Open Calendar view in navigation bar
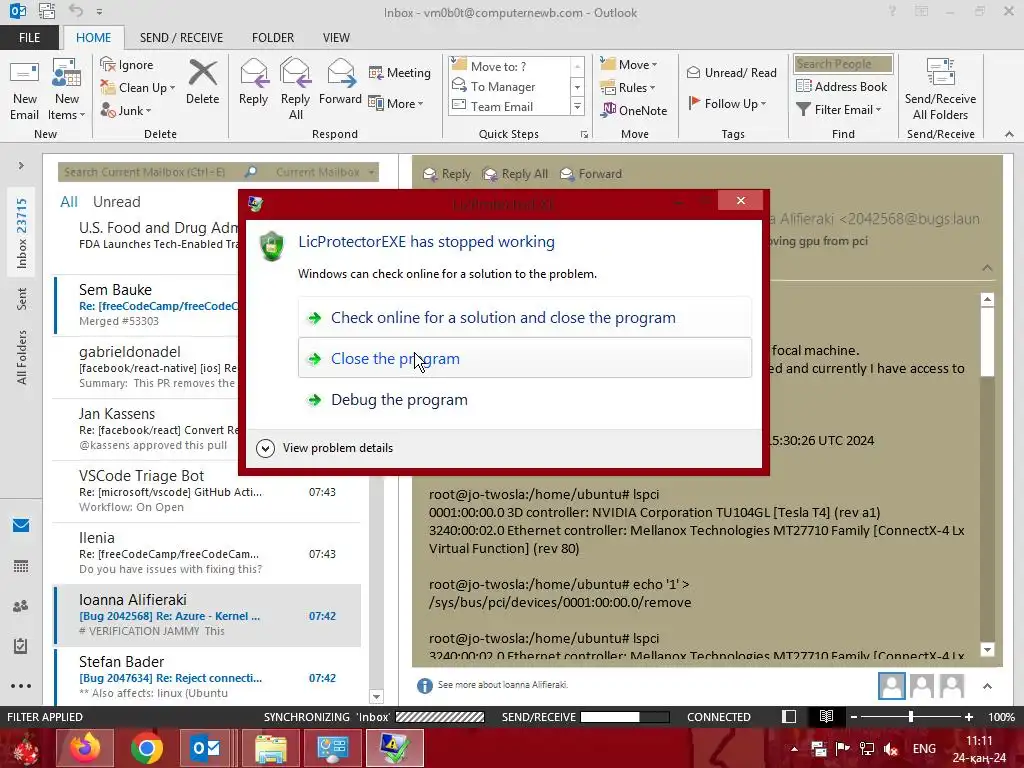Screen dimensions: 1024x768 tap(21, 566)
